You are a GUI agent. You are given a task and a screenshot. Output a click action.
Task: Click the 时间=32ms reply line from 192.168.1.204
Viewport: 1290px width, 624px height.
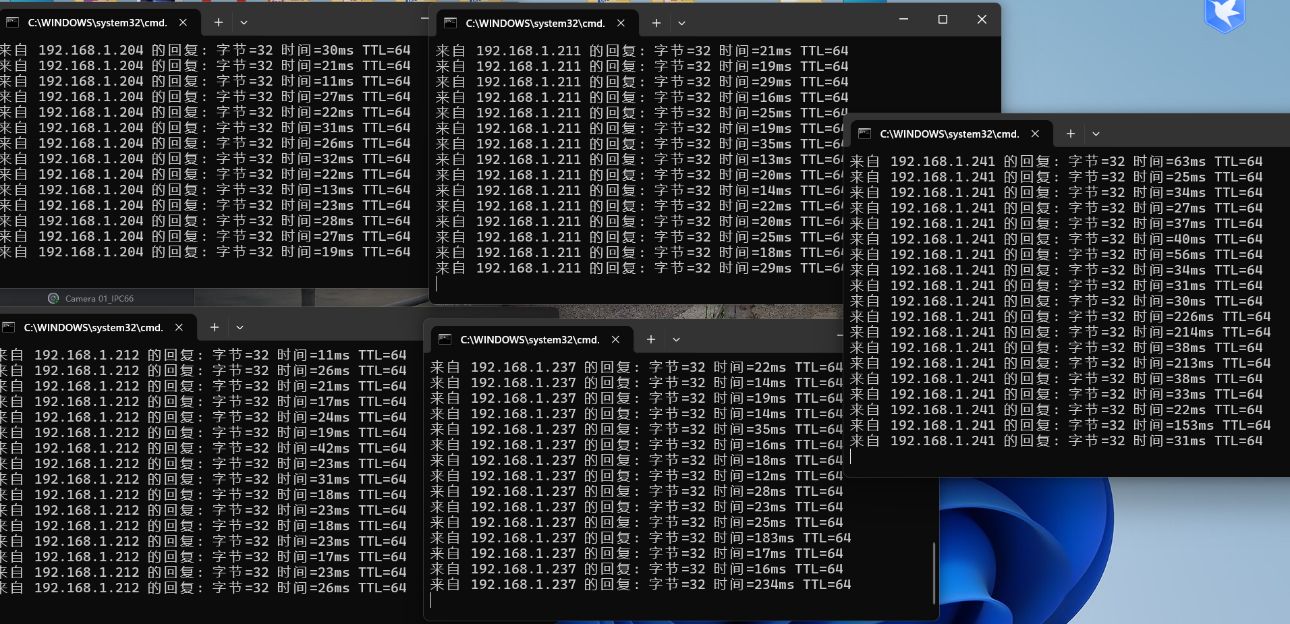point(205,159)
